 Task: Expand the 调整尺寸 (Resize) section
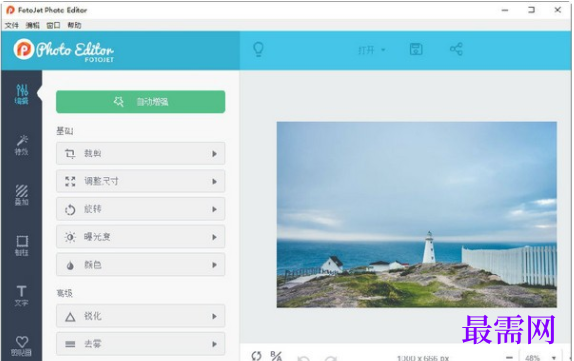tap(141, 181)
